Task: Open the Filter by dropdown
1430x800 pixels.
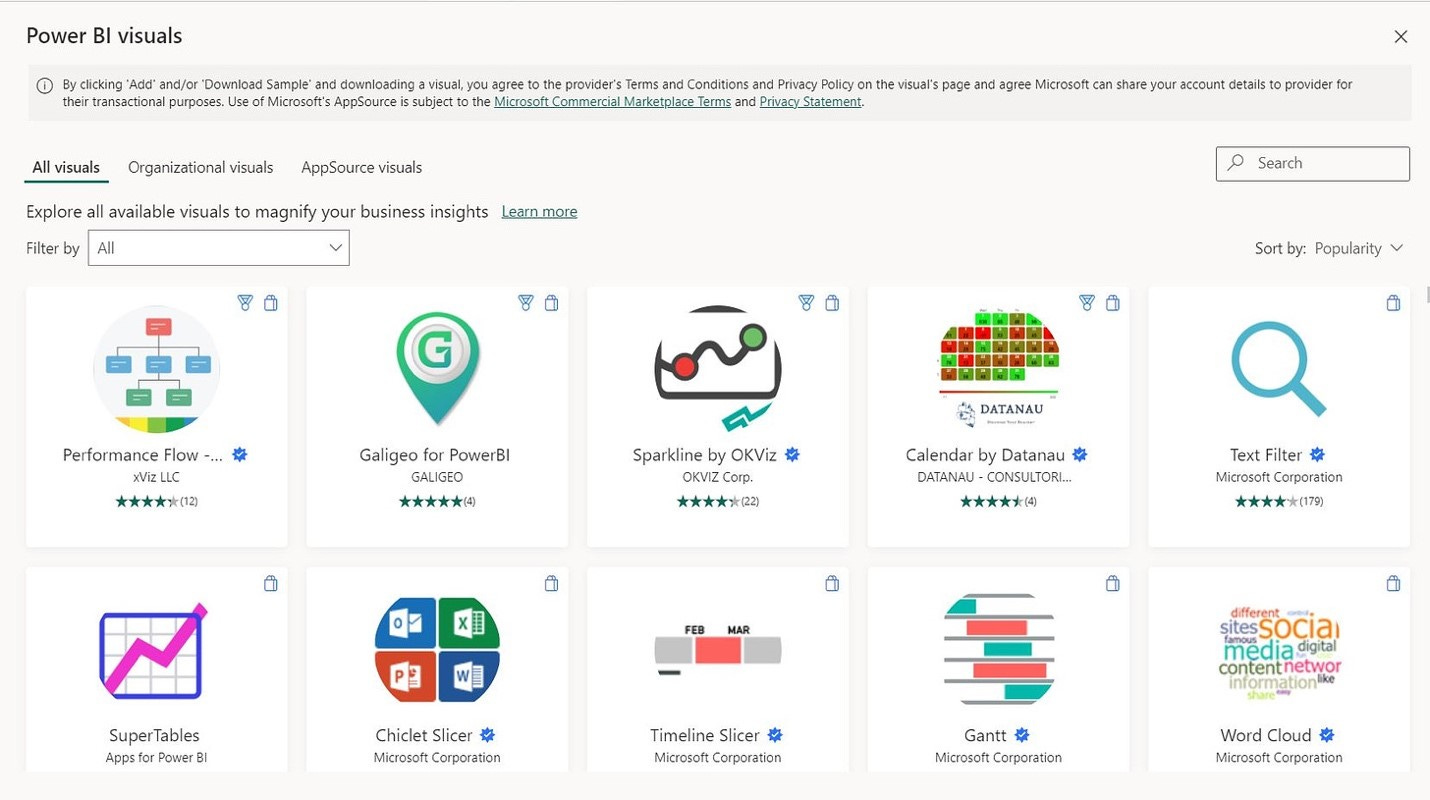Action: tap(219, 248)
